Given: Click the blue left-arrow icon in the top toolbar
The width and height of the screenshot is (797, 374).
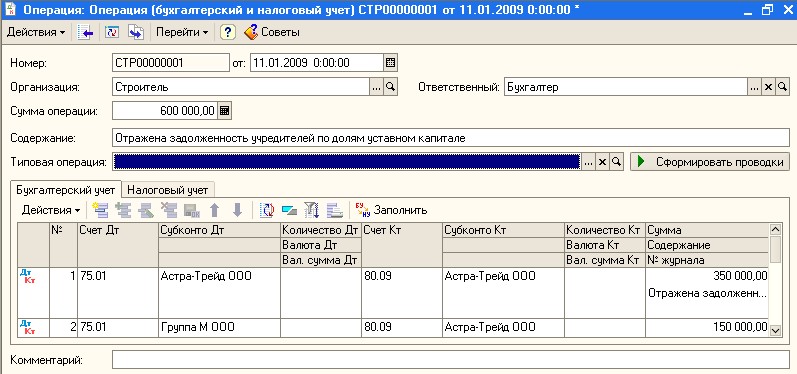Looking at the screenshot, I should pos(85,33).
